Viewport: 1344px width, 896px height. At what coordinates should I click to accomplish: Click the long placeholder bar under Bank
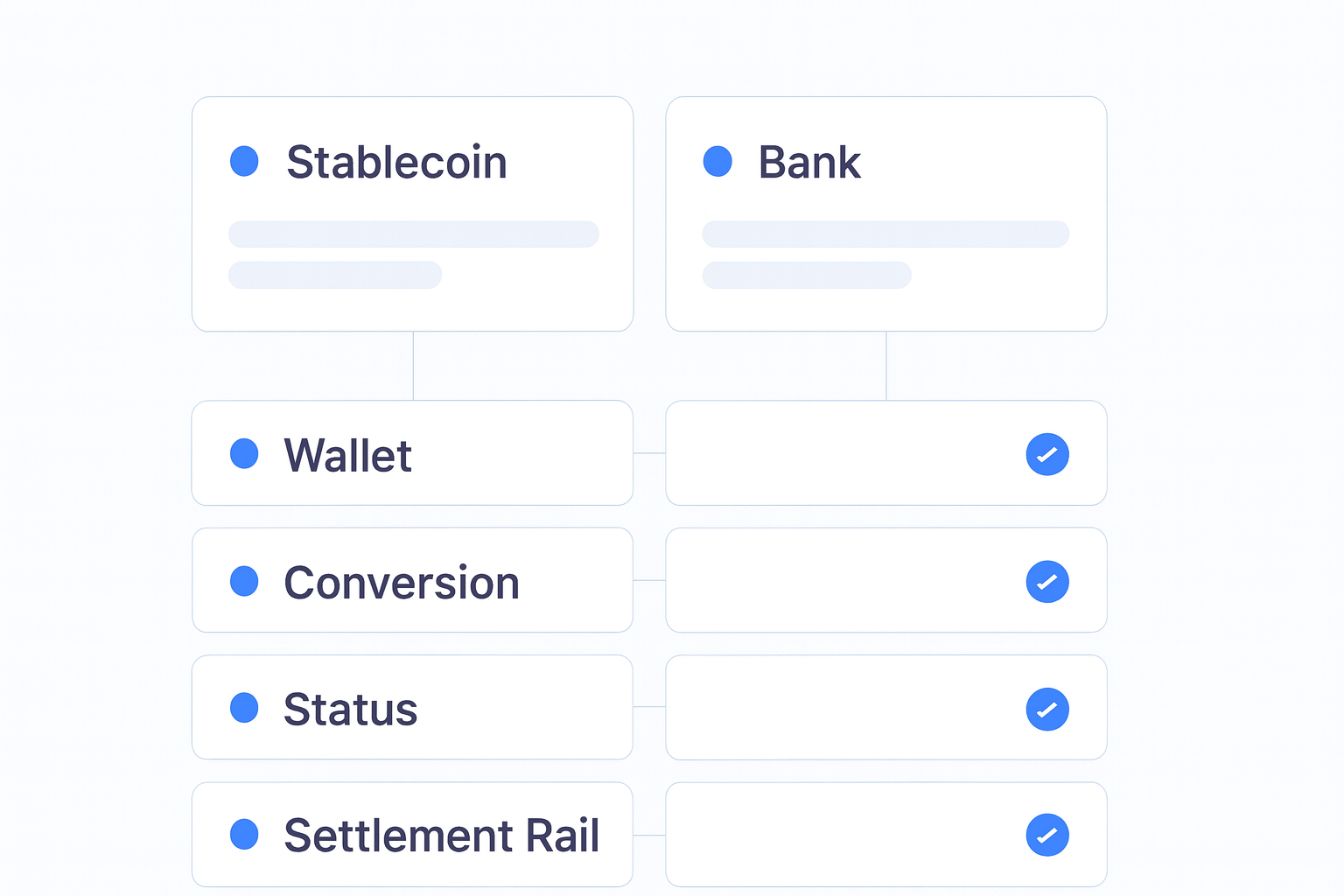[885, 234]
